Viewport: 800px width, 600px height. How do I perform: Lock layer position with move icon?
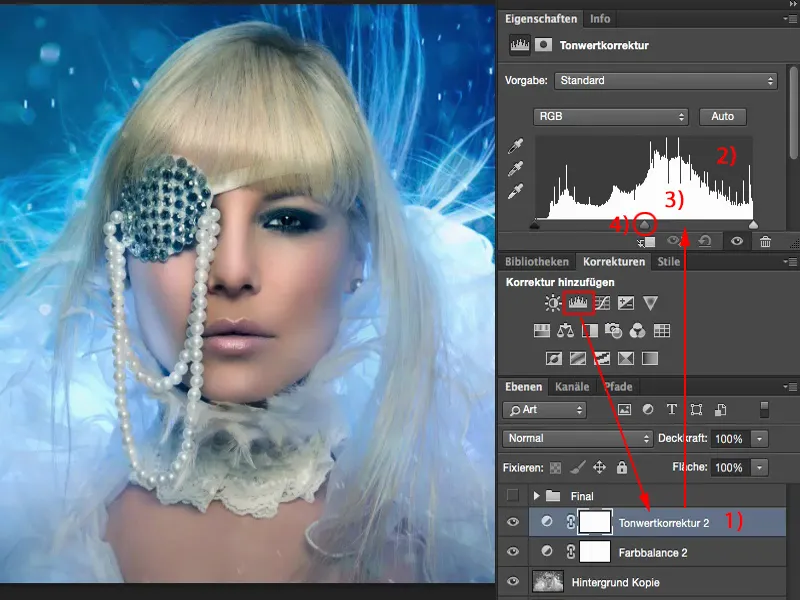(x=599, y=467)
